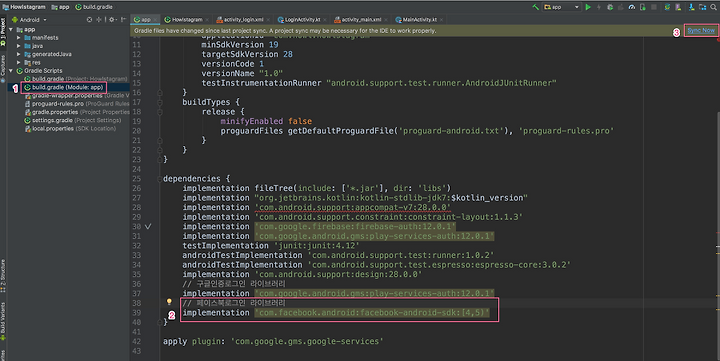The image size is (720, 361).
Task: Select build.gradle (Module: app) file
Action: point(64,87)
